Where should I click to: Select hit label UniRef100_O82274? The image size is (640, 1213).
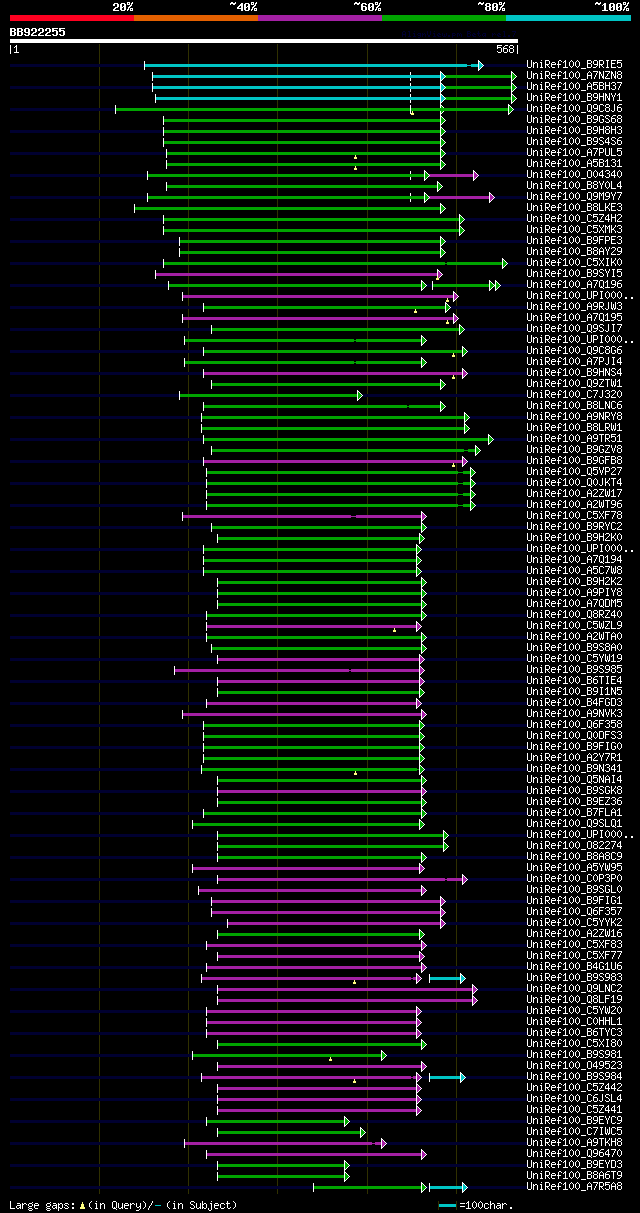click(574, 846)
